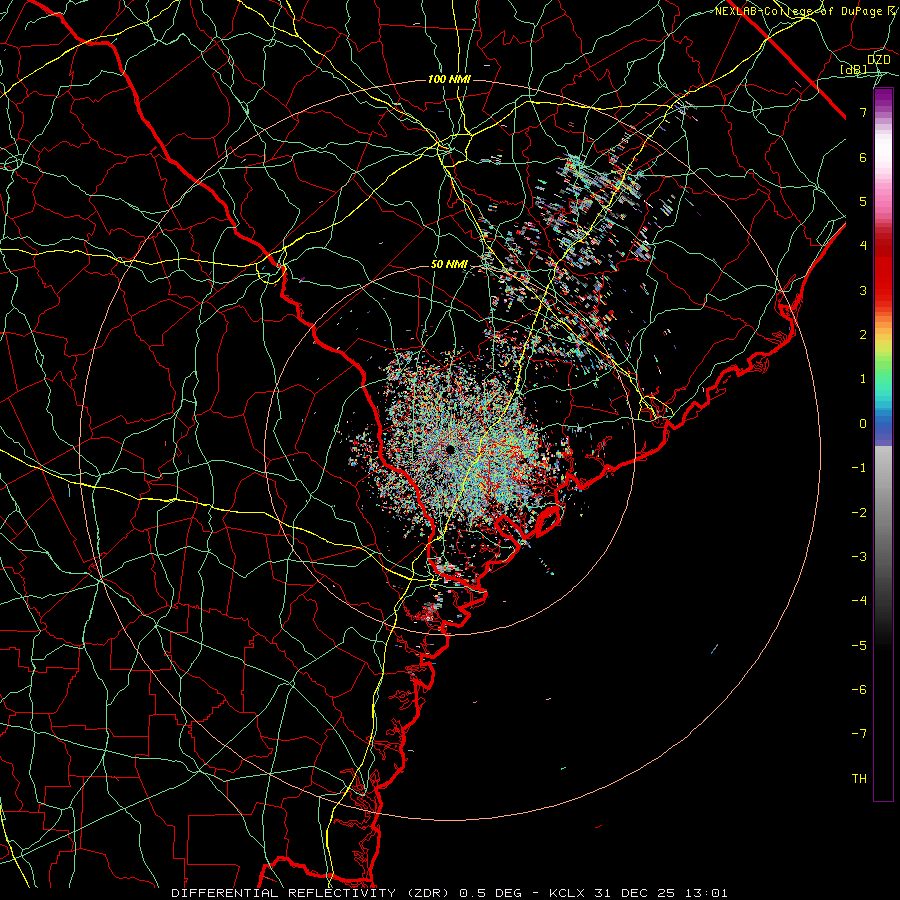This screenshot has height=900, width=900.
Task: Click the "50 NMI" range ring label
Action: [449, 265]
